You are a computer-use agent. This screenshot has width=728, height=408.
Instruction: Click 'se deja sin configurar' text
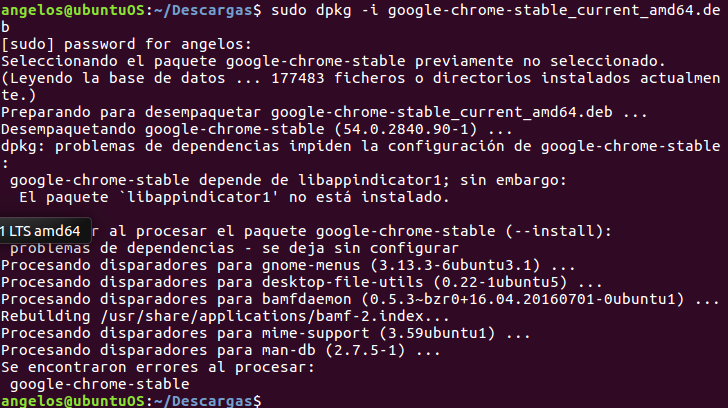[x=360, y=248]
